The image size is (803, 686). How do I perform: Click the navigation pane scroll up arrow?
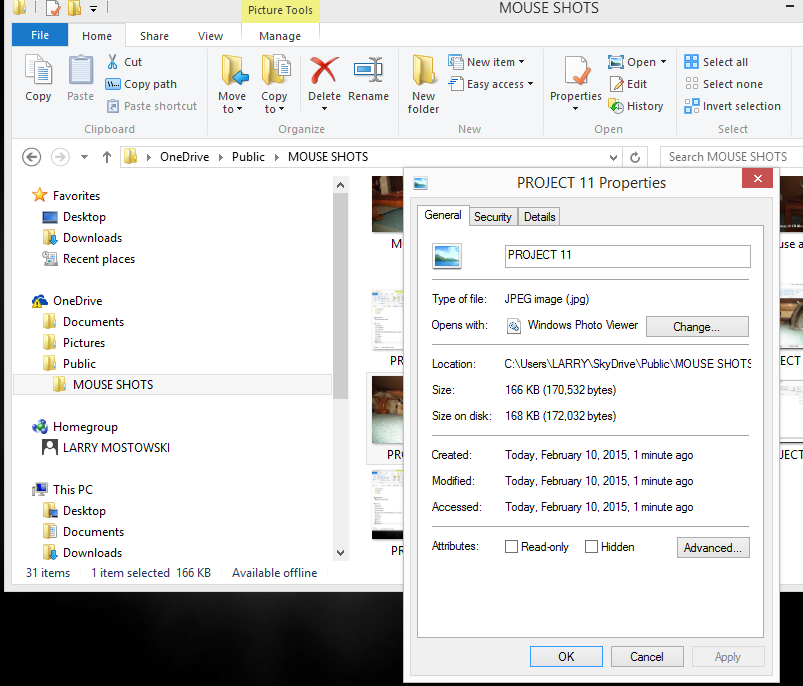[341, 185]
